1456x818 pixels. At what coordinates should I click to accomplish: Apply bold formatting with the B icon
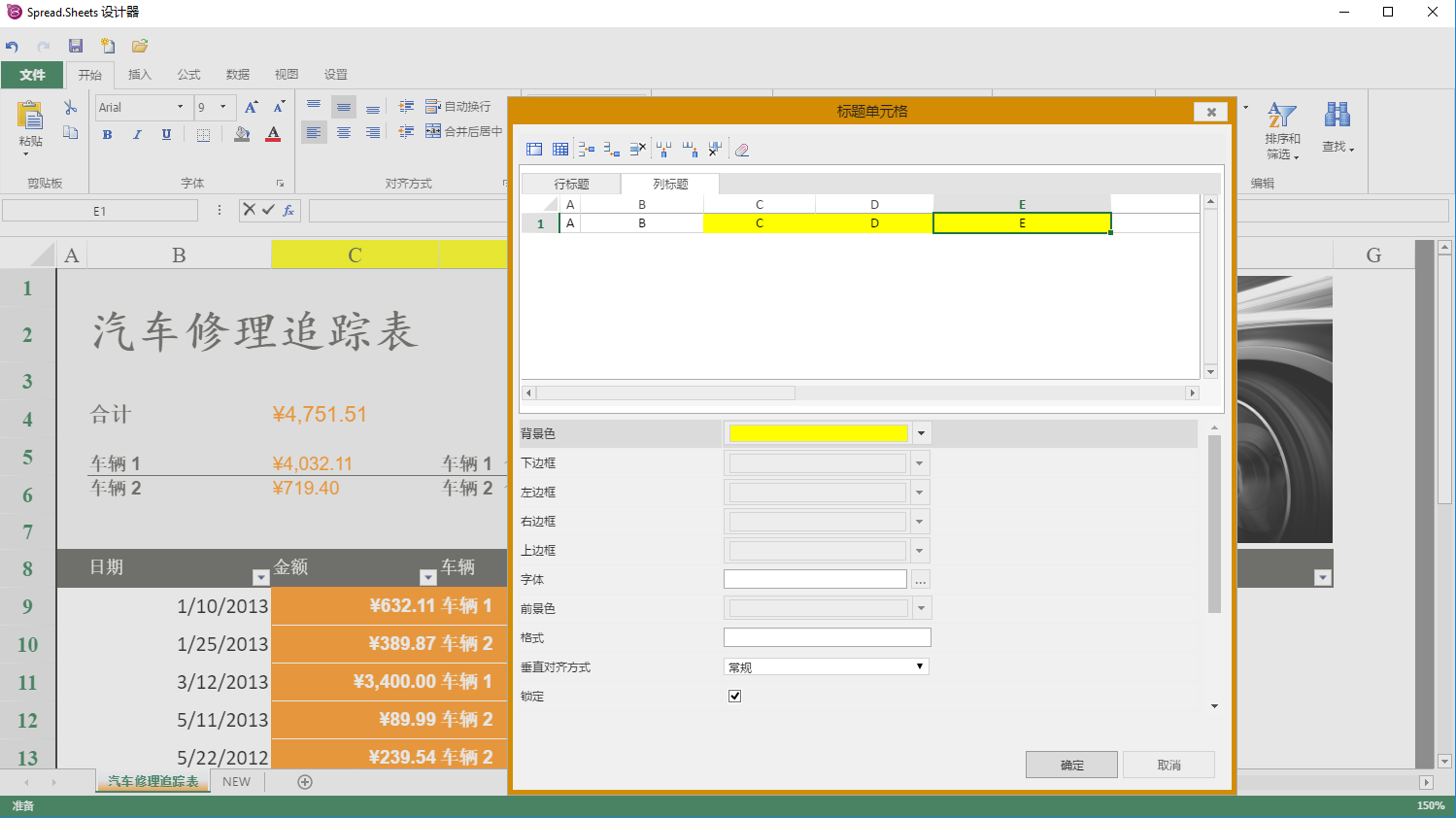tap(107, 134)
